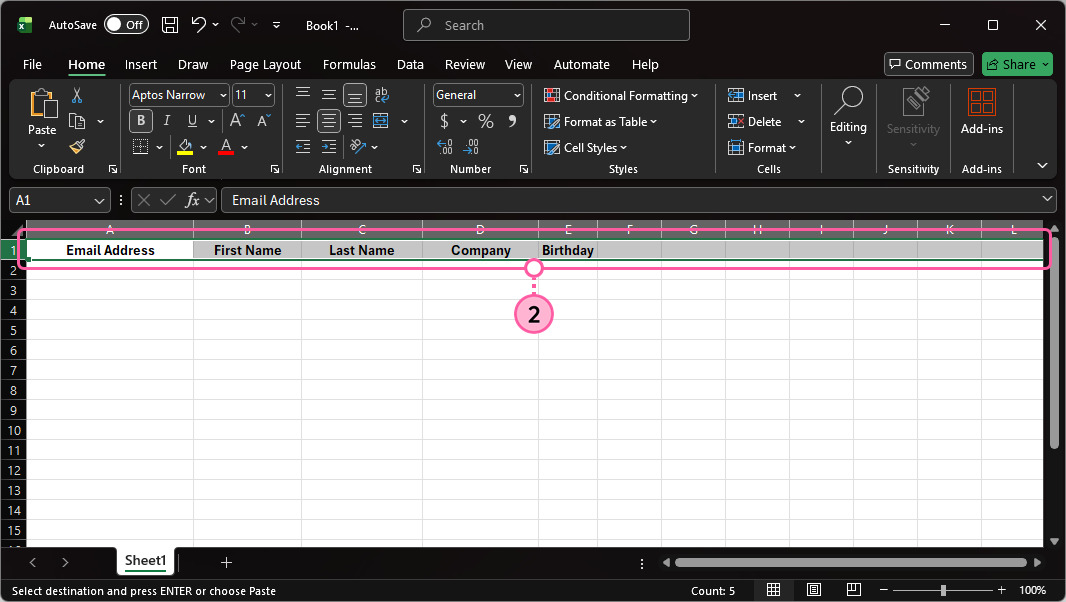Open the font name dropdown
1066x602 pixels.
[222, 95]
